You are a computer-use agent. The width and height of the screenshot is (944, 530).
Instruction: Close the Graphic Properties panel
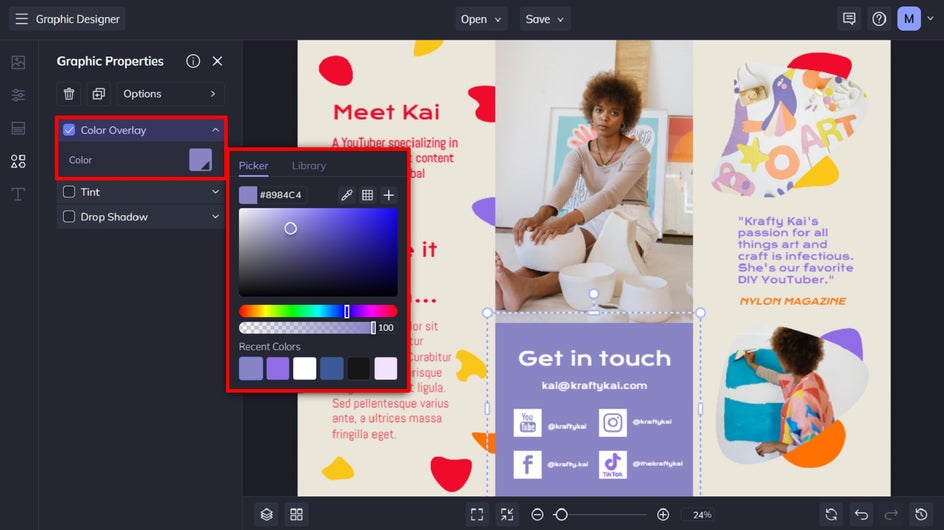pos(217,61)
